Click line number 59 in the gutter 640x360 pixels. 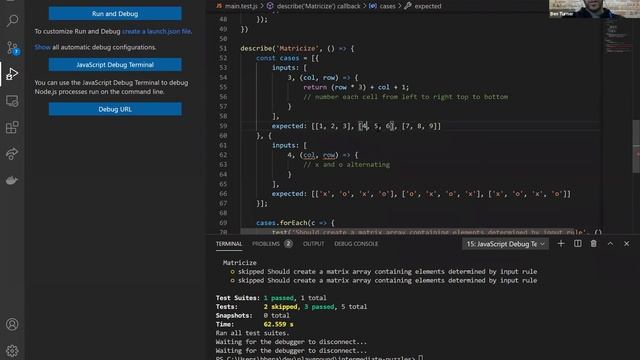[223, 126]
